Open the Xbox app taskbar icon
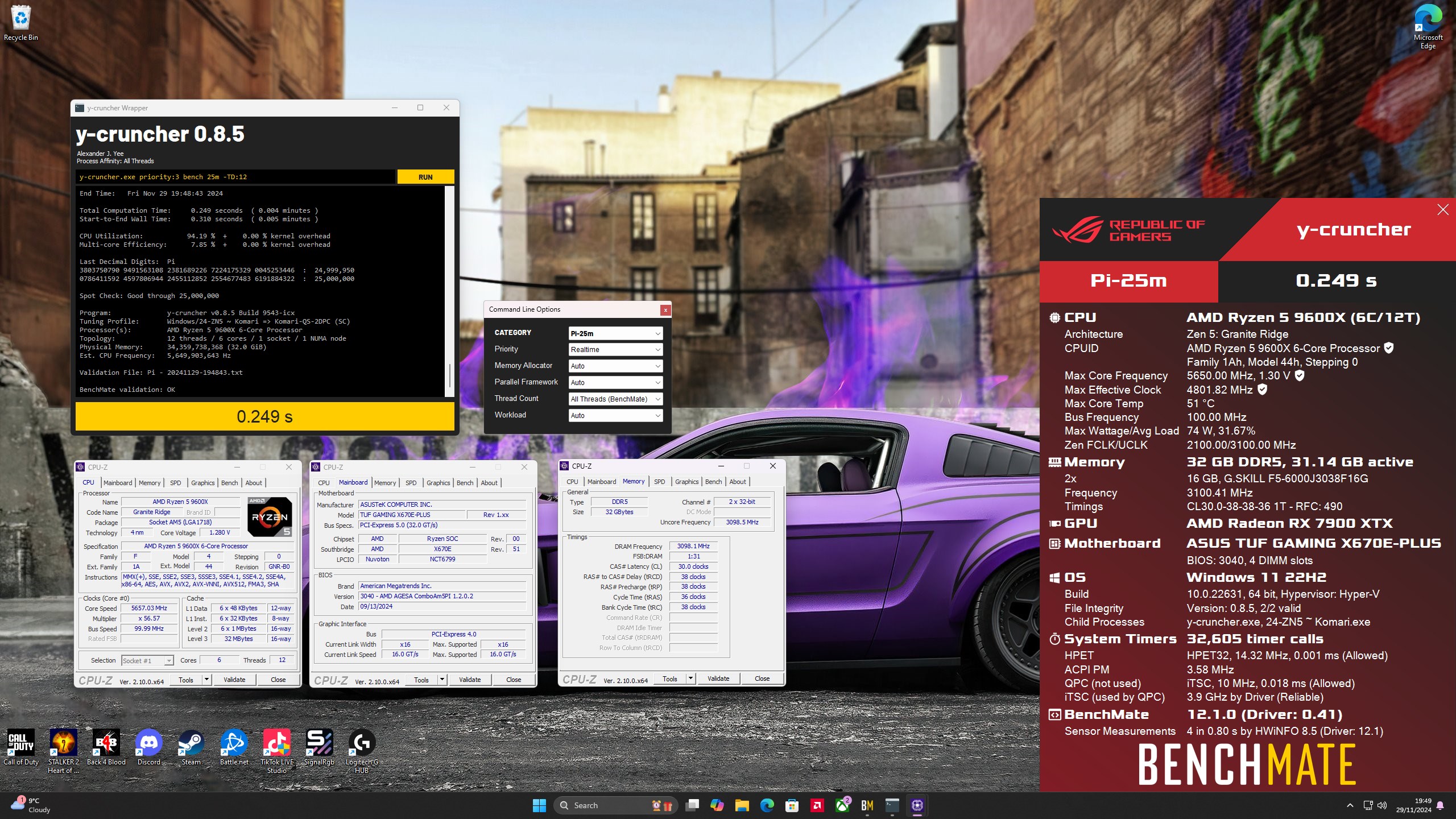This screenshot has height=819, width=1456. (842, 805)
